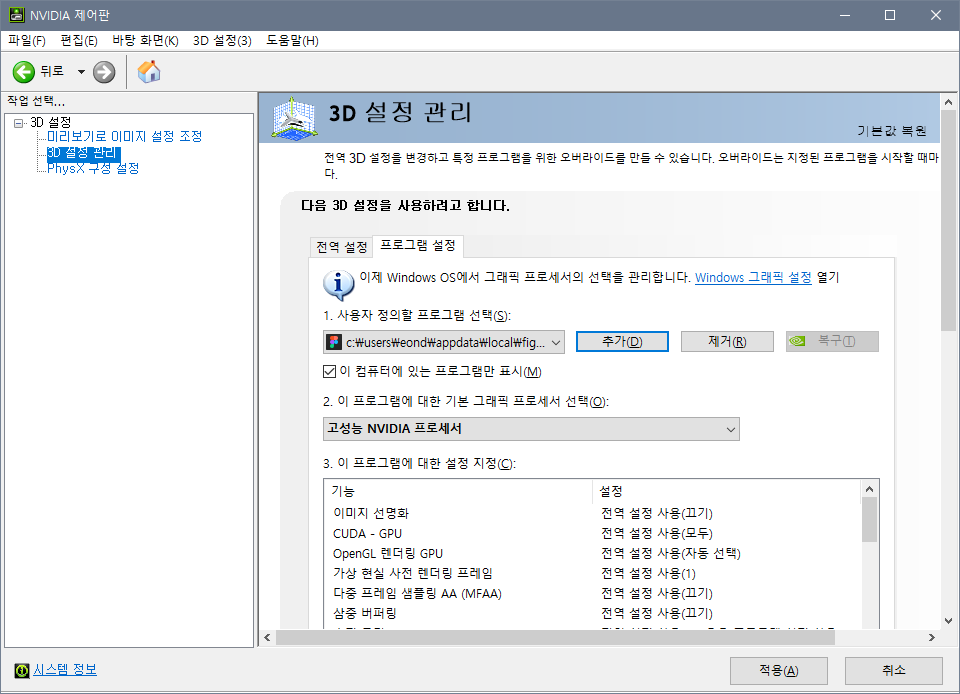
Task: Click horizontal scrollbar right arrow
Action: [932, 638]
